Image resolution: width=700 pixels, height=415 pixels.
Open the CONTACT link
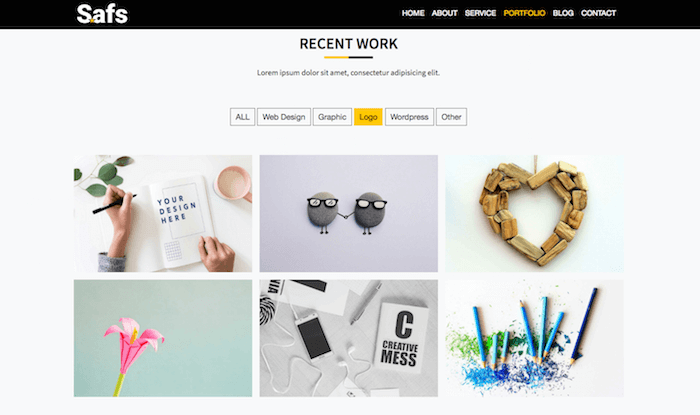point(598,13)
